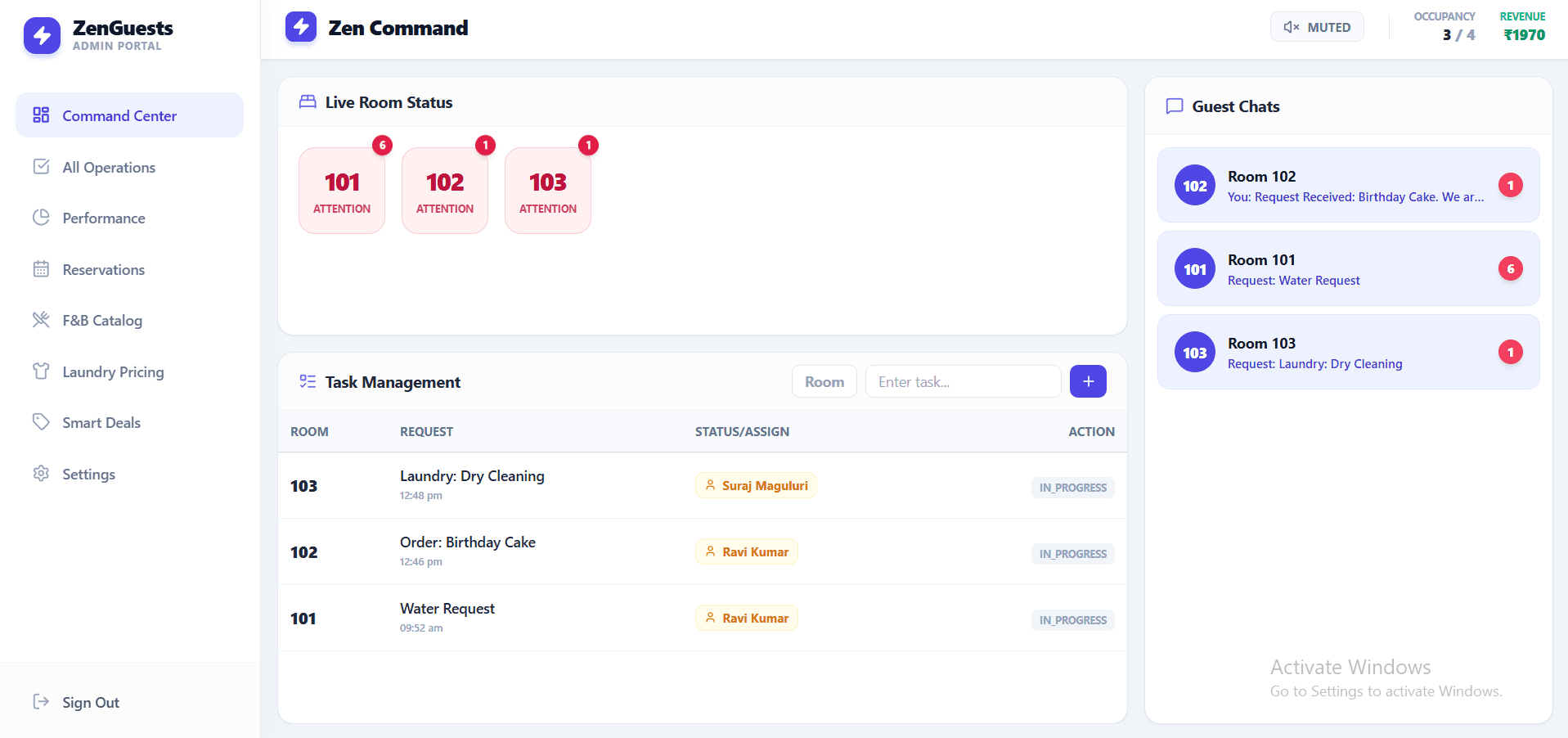The height and width of the screenshot is (738, 1568).
Task: Open Reservations from the sidebar
Action: point(41,269)
